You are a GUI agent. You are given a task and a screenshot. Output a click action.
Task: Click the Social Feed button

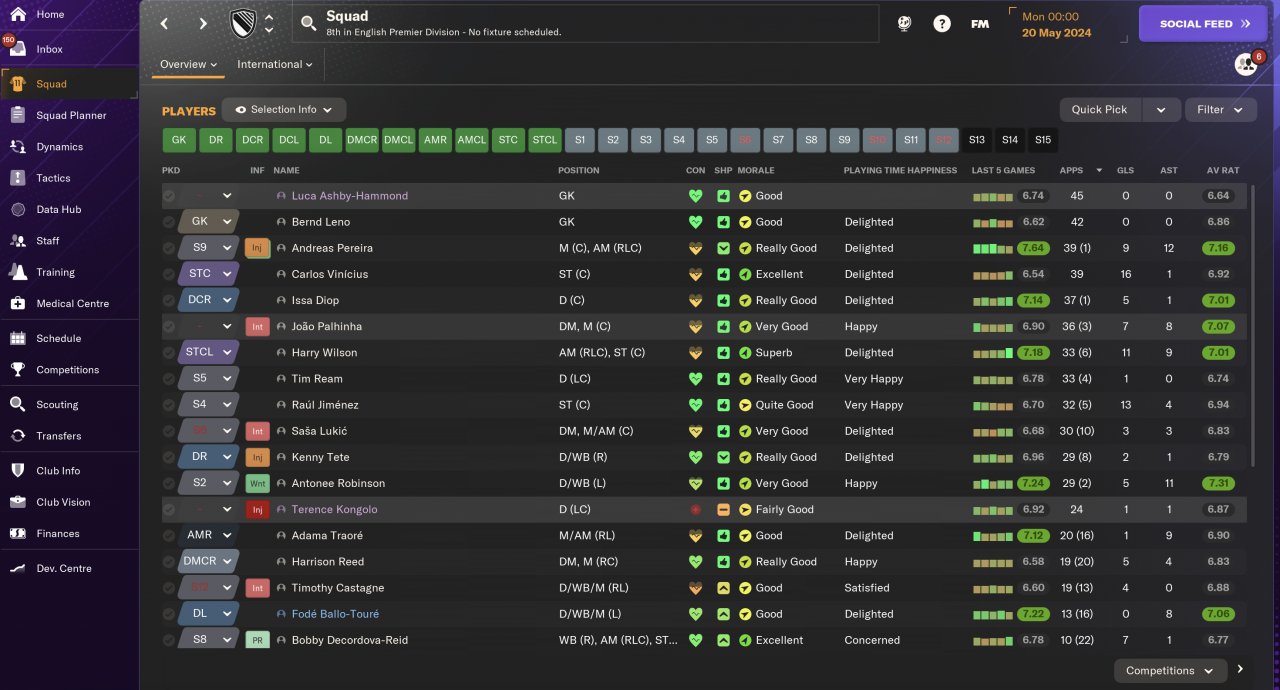[1203, 23]
